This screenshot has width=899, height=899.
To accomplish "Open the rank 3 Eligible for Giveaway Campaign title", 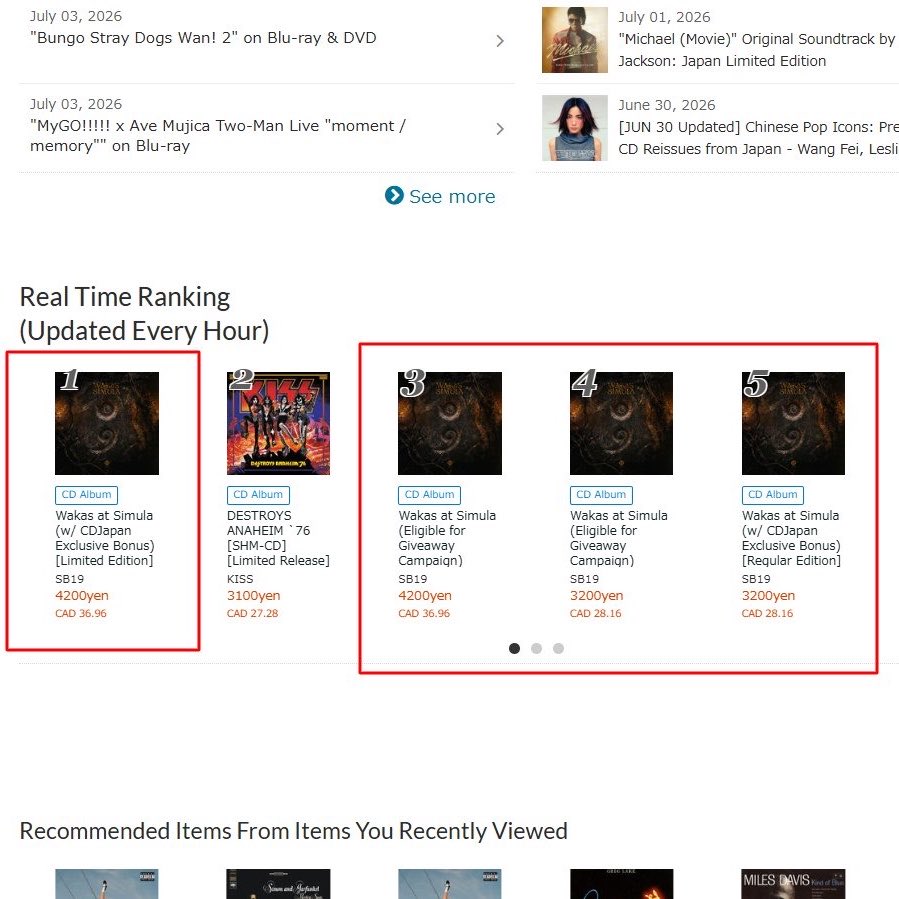I will tap(447, 538).
